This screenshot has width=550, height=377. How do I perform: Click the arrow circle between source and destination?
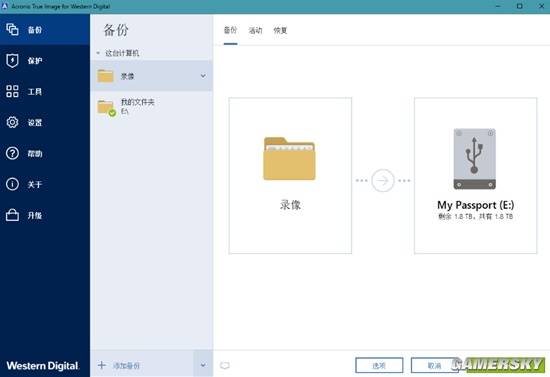click(x=383, y=181)
